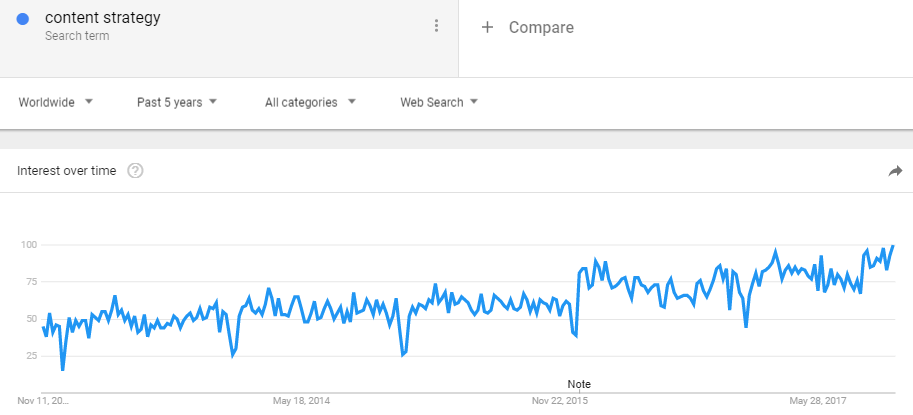Click the May 18, 2014 axis label
The height and width of the screenshot is (415, 913).
point(301,401)
